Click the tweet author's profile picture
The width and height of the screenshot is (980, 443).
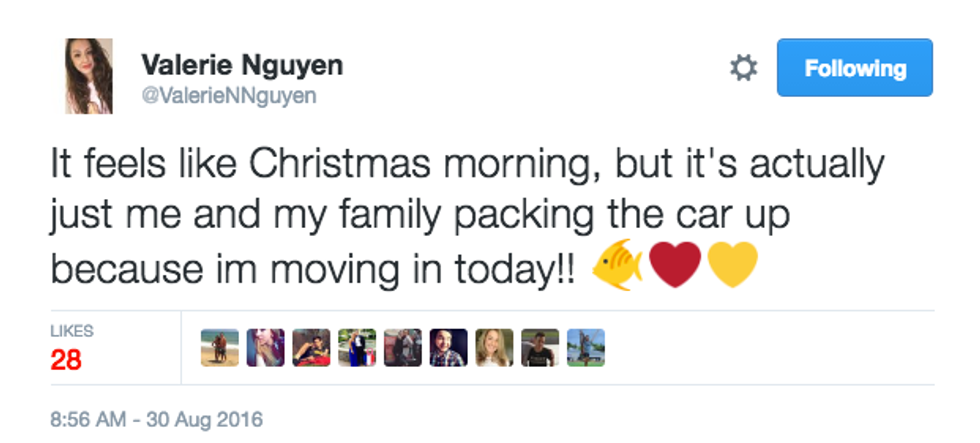(x=89, y=76)
